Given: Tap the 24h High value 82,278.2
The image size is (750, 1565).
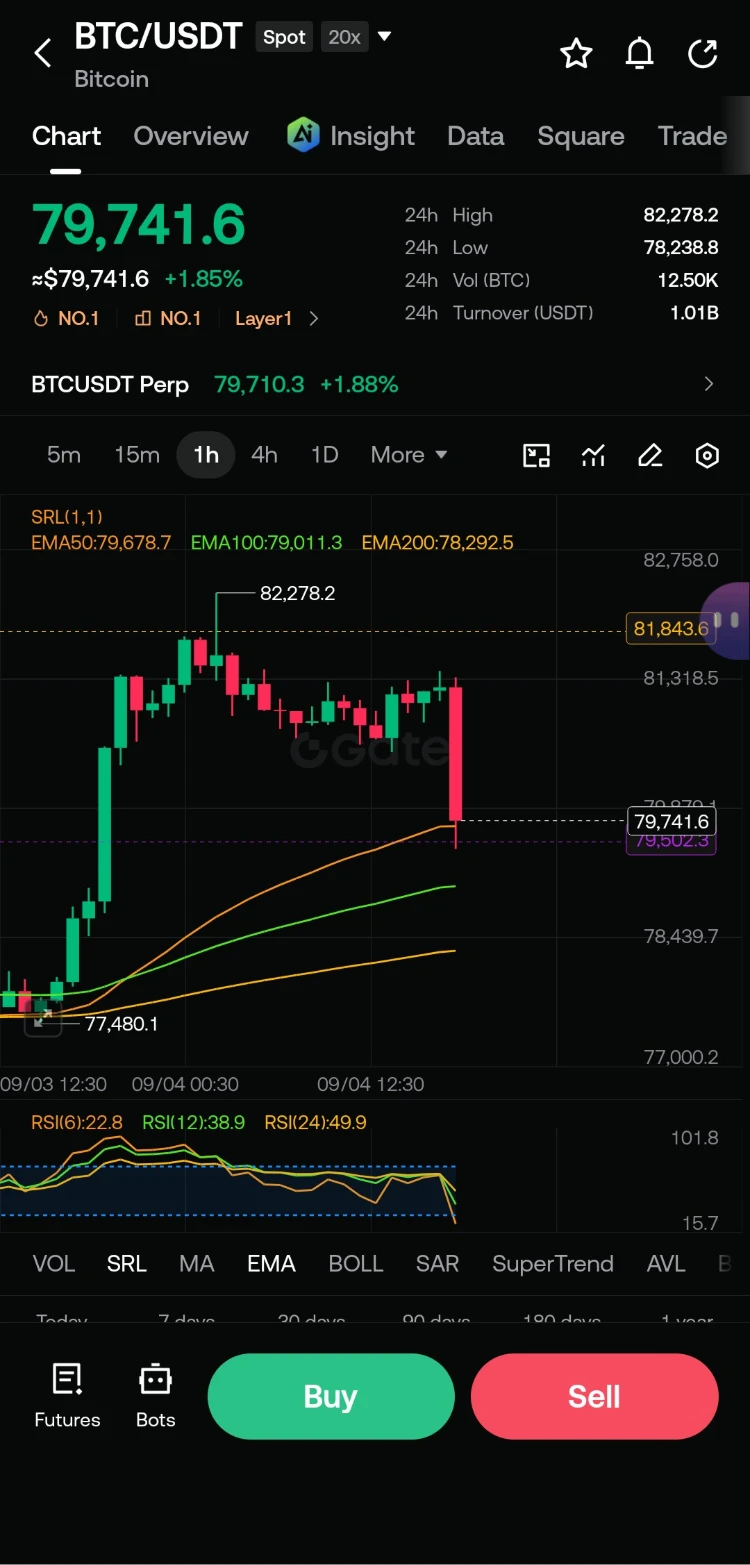Looking at the screenshot, I should click(x=681, y=215).
